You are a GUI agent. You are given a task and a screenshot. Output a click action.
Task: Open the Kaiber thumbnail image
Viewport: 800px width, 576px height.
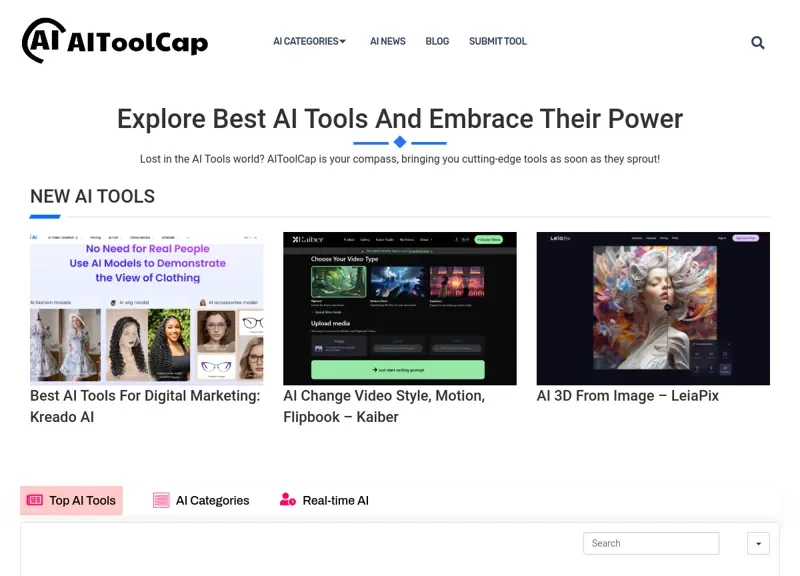point(400,308)
